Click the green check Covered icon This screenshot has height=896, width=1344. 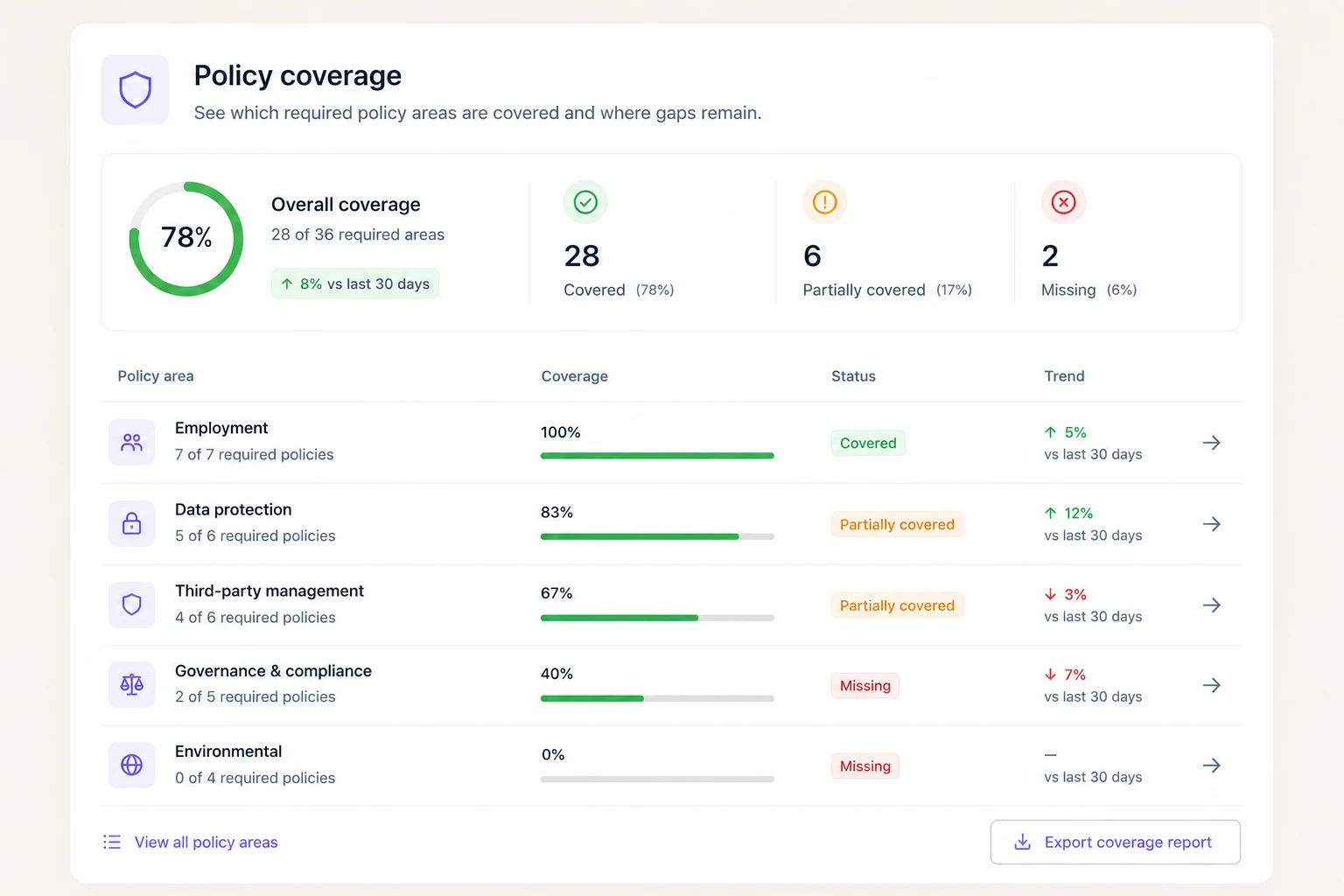[585, 202]
